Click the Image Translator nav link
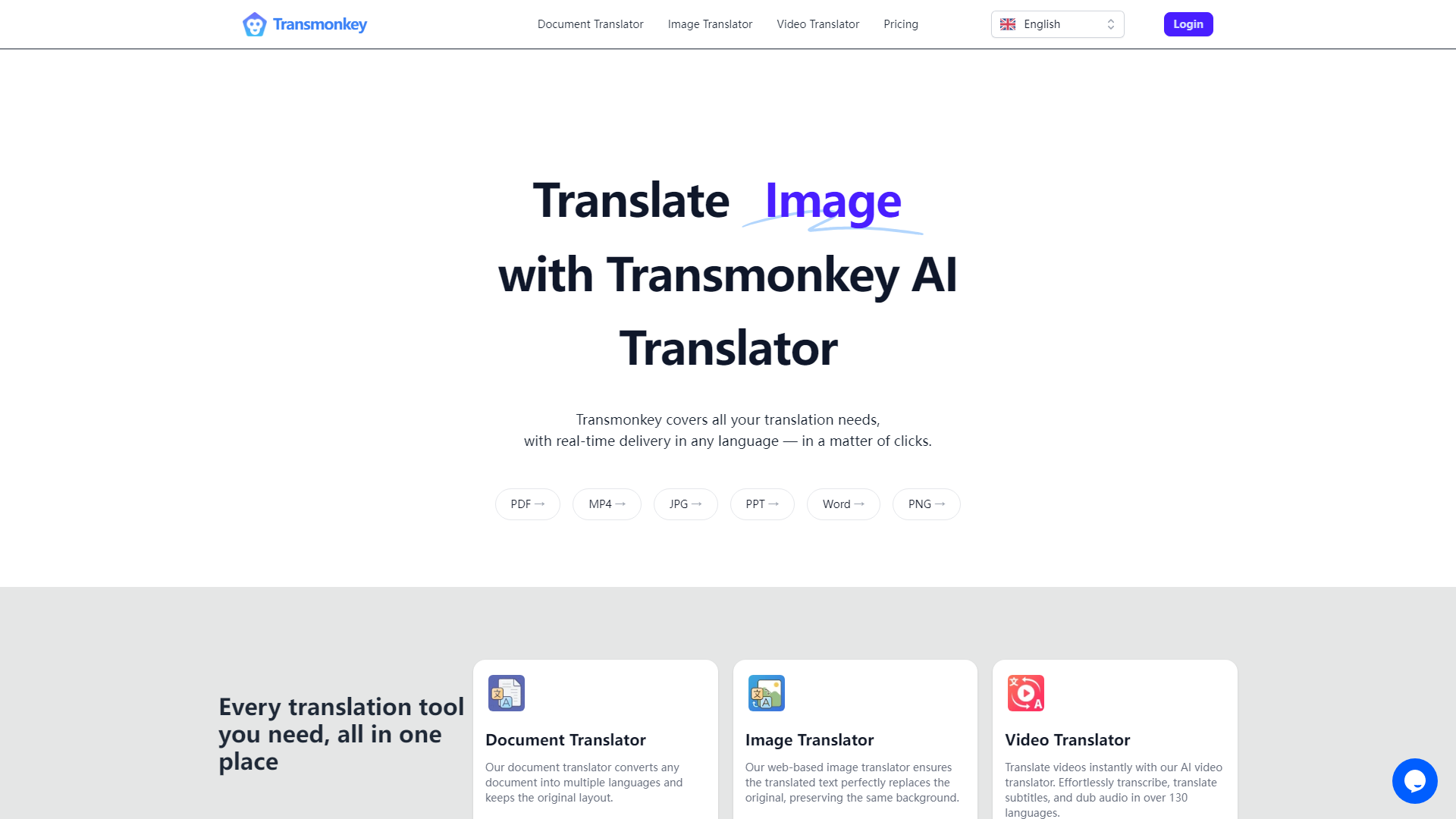This screenshot has width=1456, height=819. pyautogui.click(x=710, y=24)
